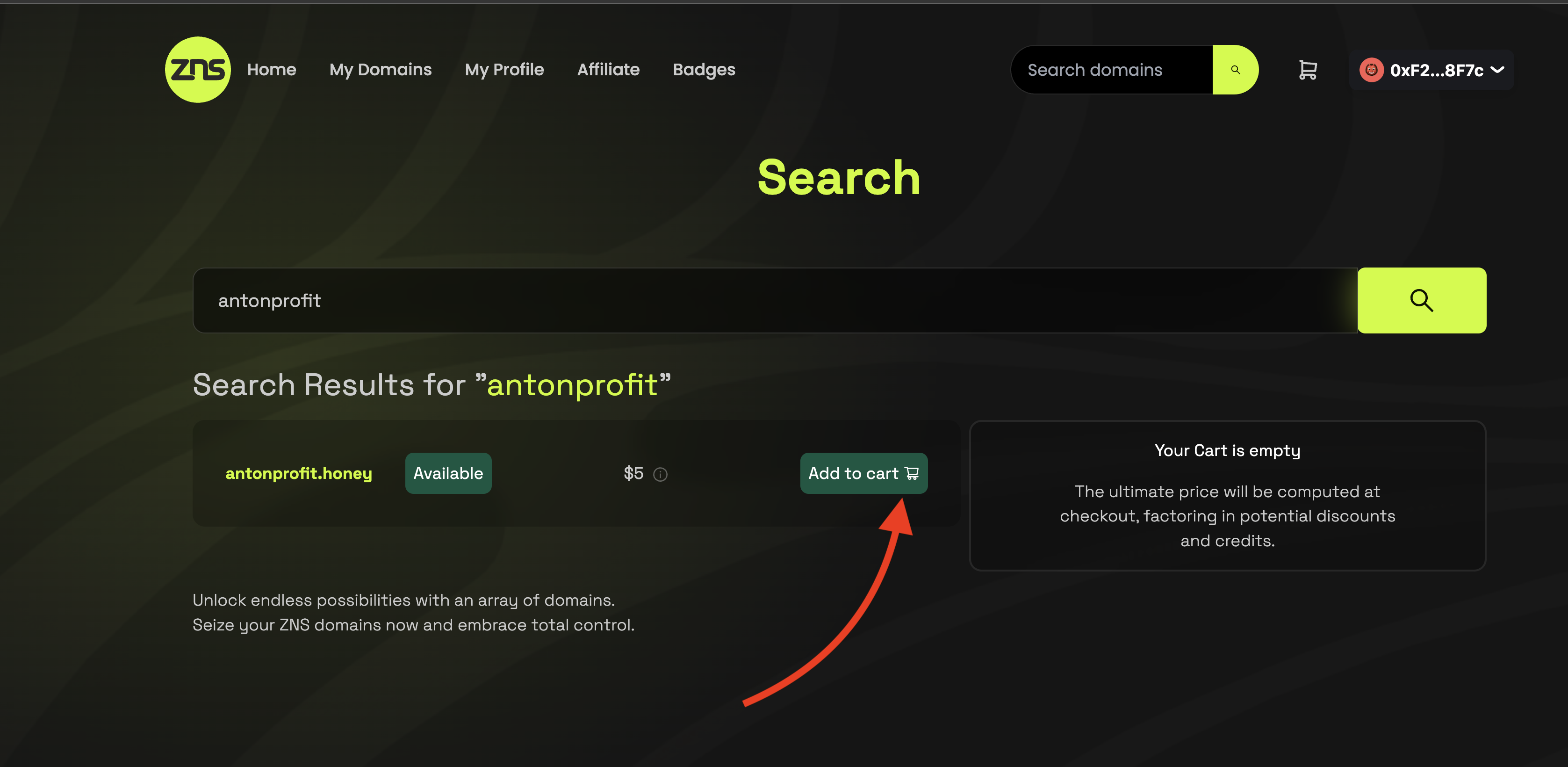
Task: Show price info tooltip icon next to $5
Action: [660, 474]
